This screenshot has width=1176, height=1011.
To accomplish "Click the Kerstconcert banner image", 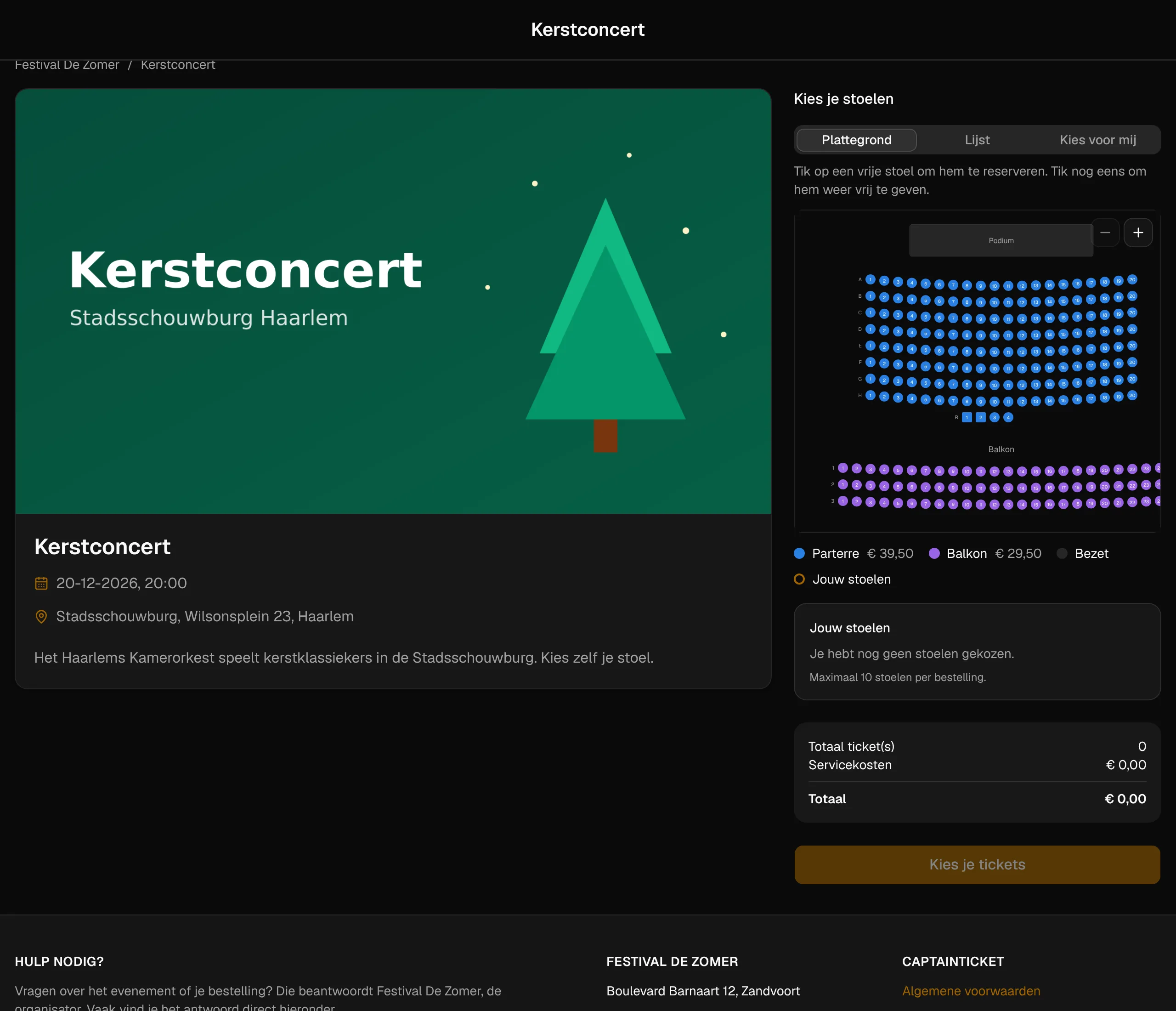I will click(x=393, y=301).
